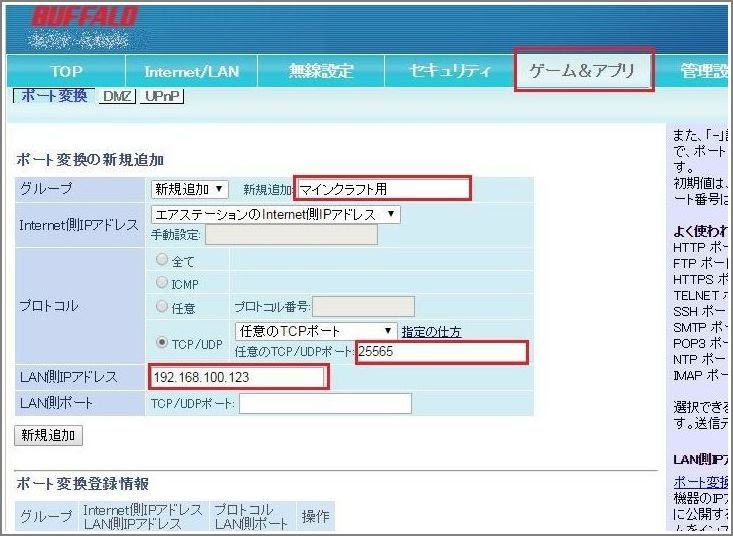Image resolution: width=733 pixels, height=536 pixels.
Task: Select the DMZ sub-tab
Action: point(117,96)
